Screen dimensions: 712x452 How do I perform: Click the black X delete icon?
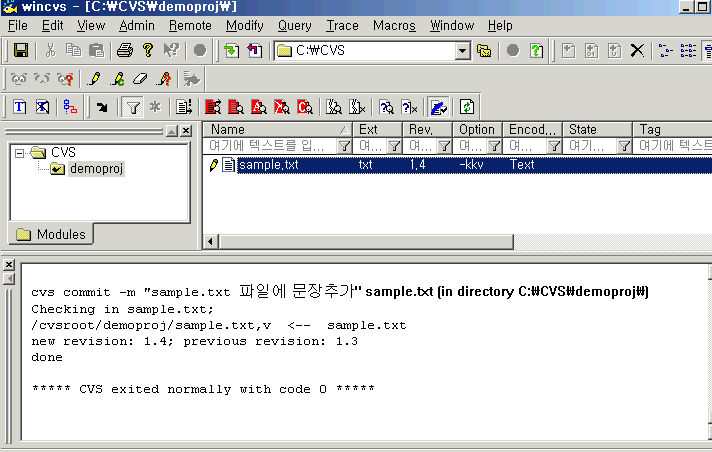(636, 50)
